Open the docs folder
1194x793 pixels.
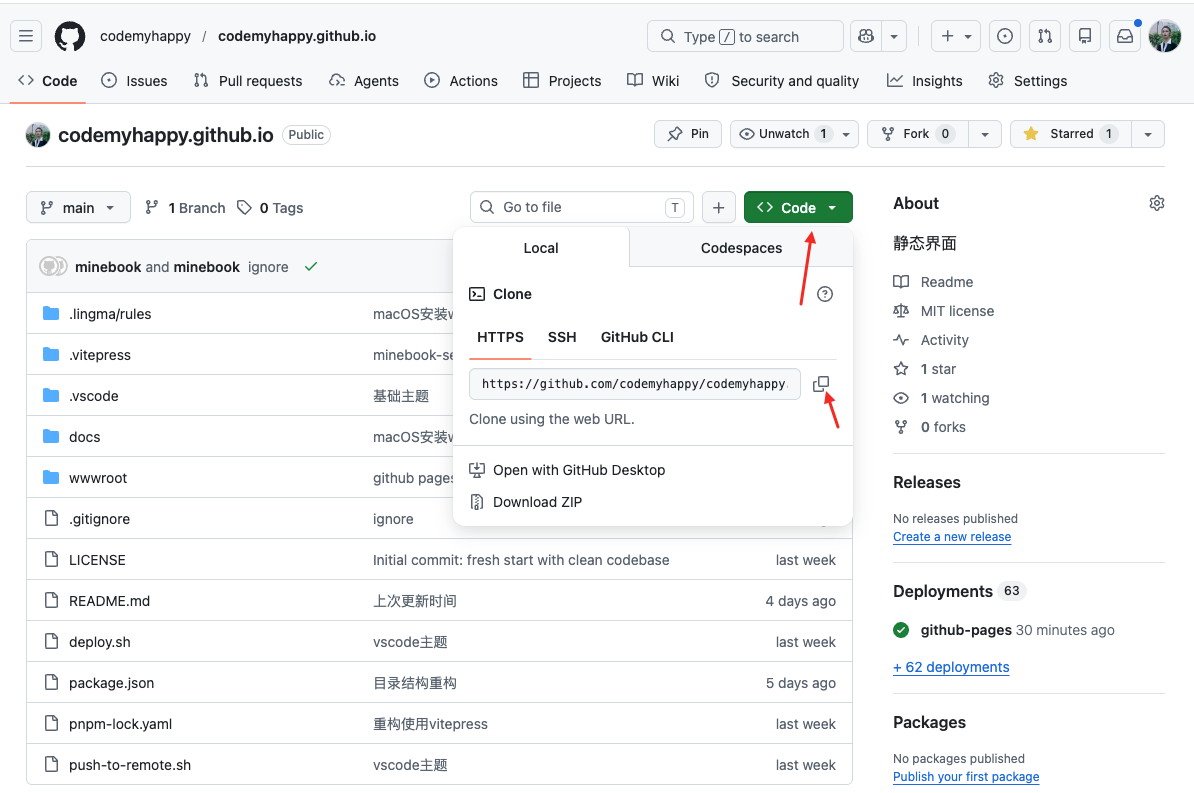point(85,437)
